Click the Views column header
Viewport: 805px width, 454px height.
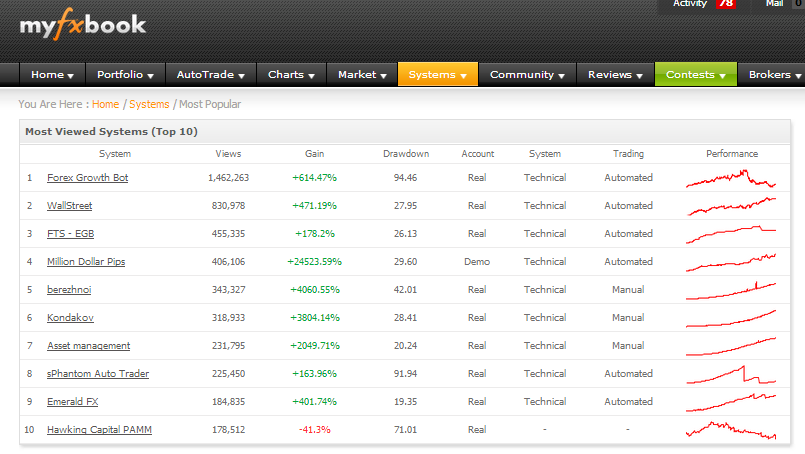[228, 154]
